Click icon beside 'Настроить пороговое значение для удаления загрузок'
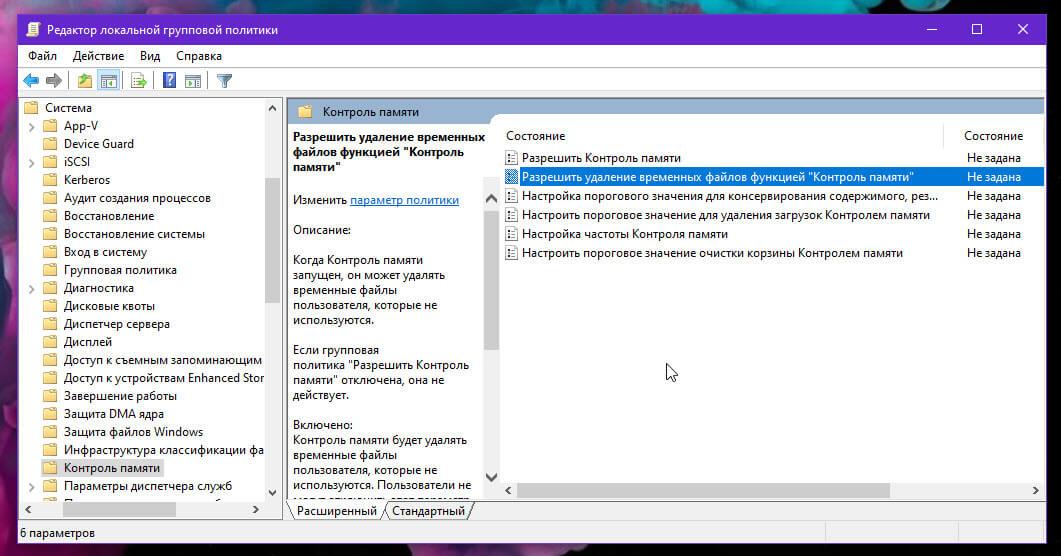The image size is (1061, 556). coord(512,215)
